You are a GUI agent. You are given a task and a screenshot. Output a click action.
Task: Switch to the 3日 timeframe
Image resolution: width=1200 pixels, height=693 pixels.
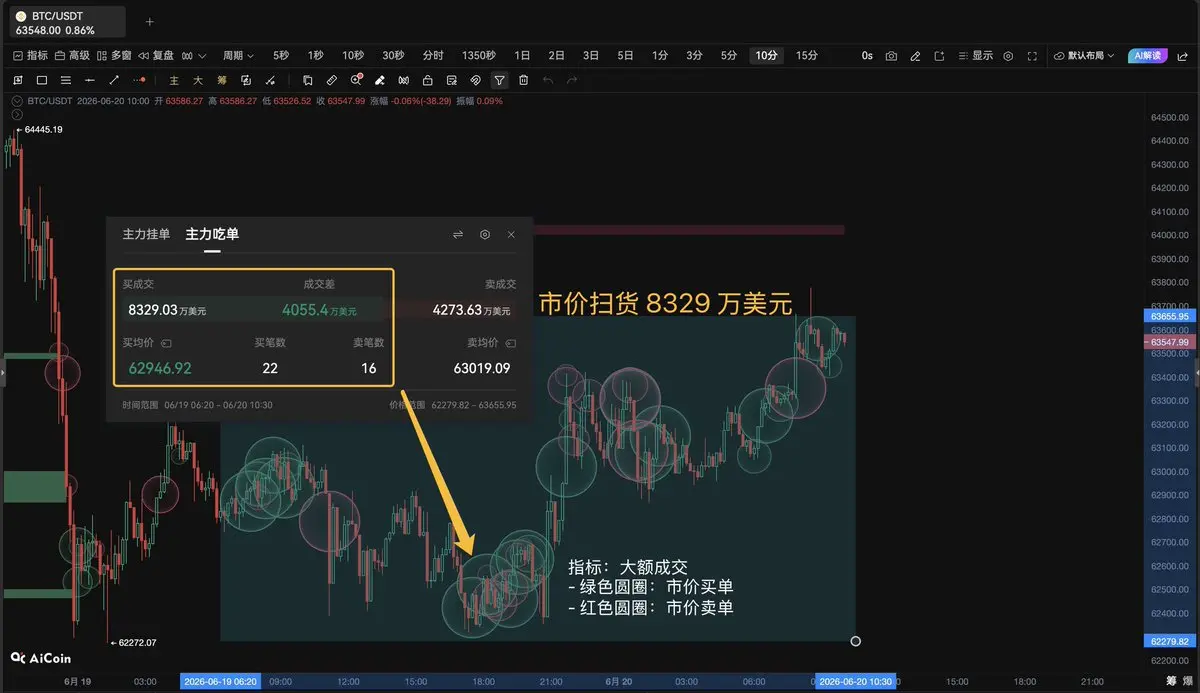591,56
